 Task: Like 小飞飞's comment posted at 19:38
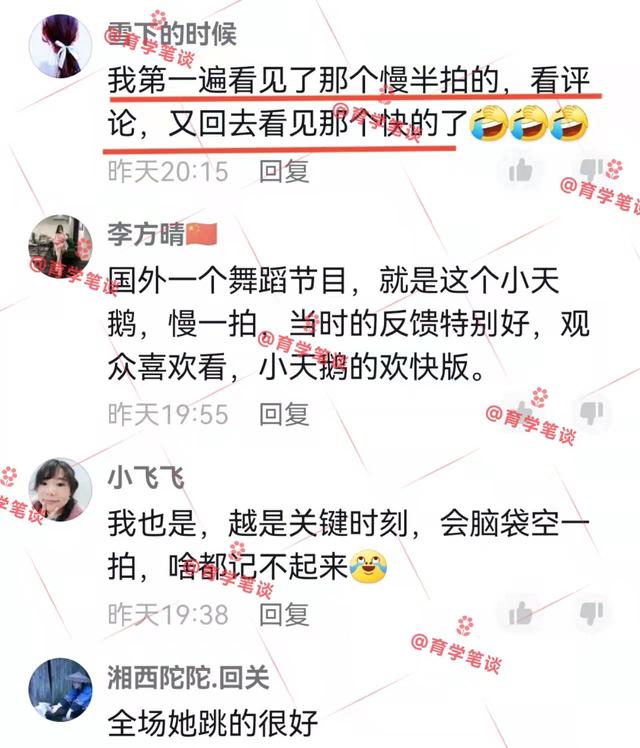(x=520, y=613)
